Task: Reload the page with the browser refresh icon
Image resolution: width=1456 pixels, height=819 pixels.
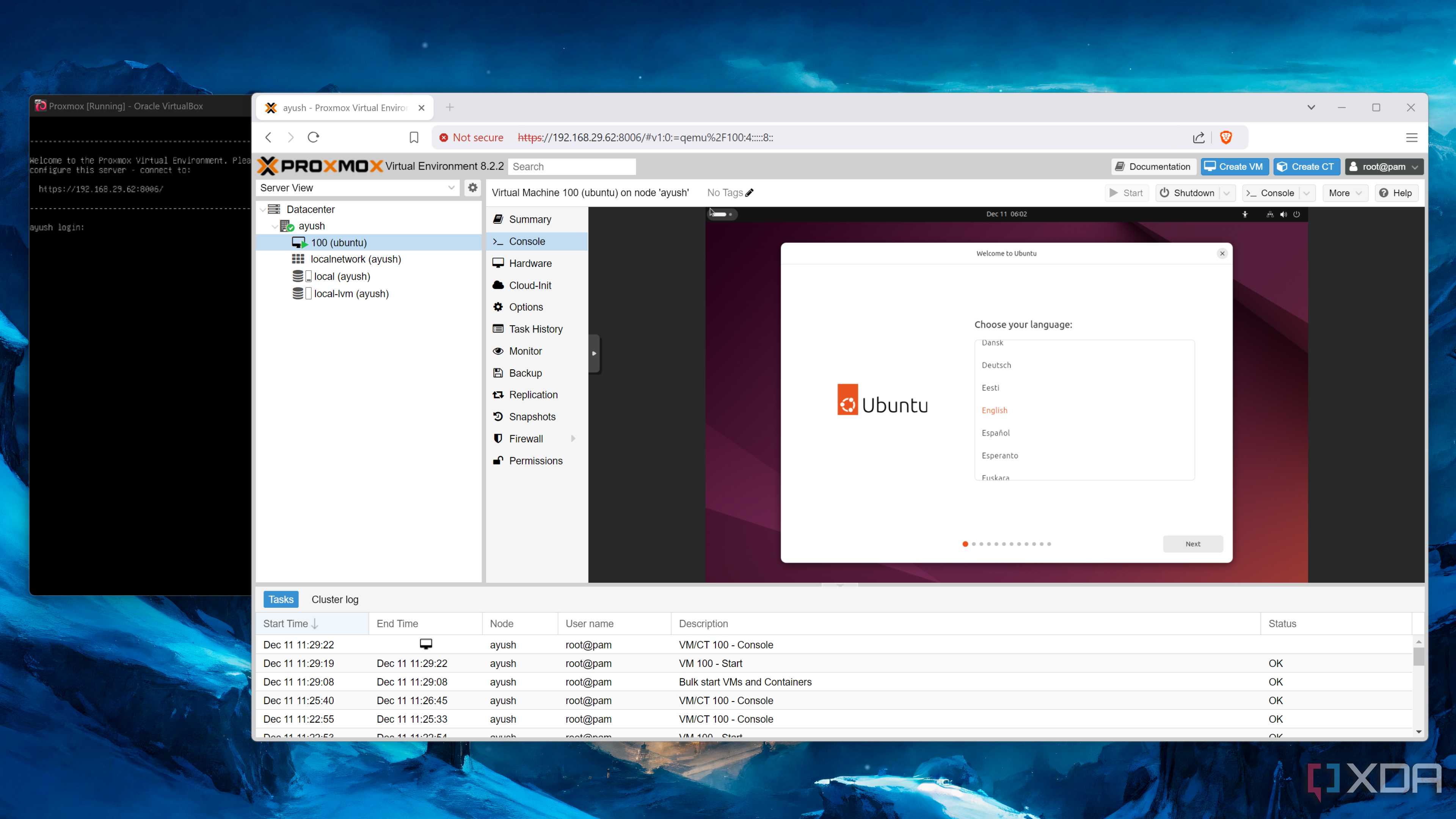Action: [x=314, y=137]
